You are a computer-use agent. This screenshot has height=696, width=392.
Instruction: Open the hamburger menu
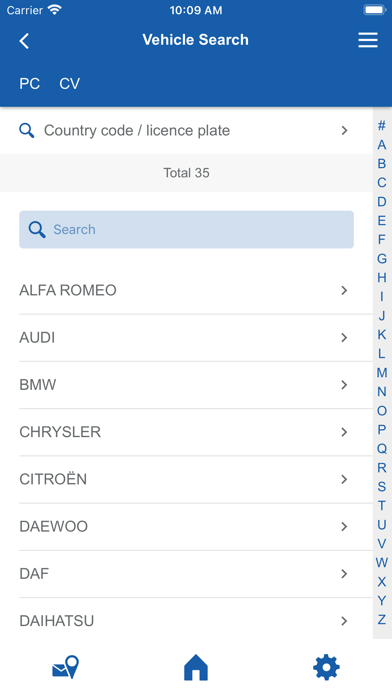368,40
